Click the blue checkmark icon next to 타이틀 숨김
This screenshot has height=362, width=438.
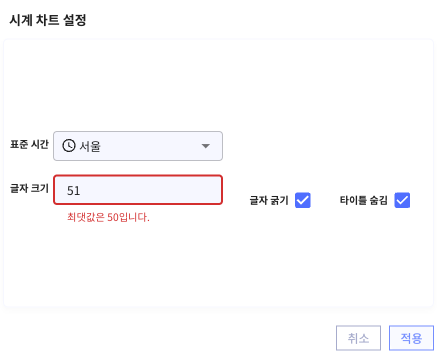(402, 200)
